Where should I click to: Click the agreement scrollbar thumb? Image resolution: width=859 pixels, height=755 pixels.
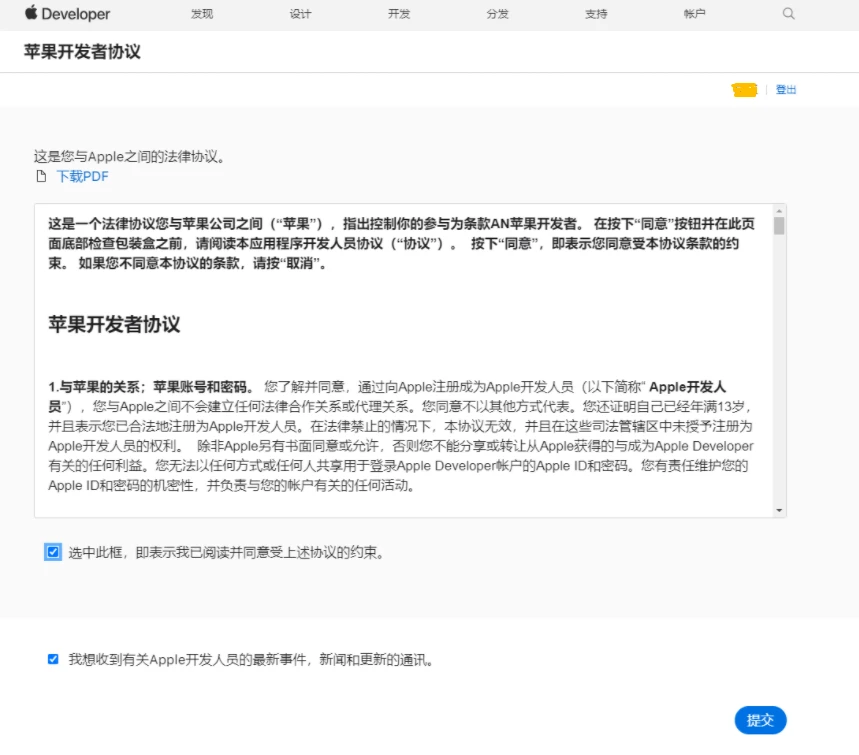[779, 226]
